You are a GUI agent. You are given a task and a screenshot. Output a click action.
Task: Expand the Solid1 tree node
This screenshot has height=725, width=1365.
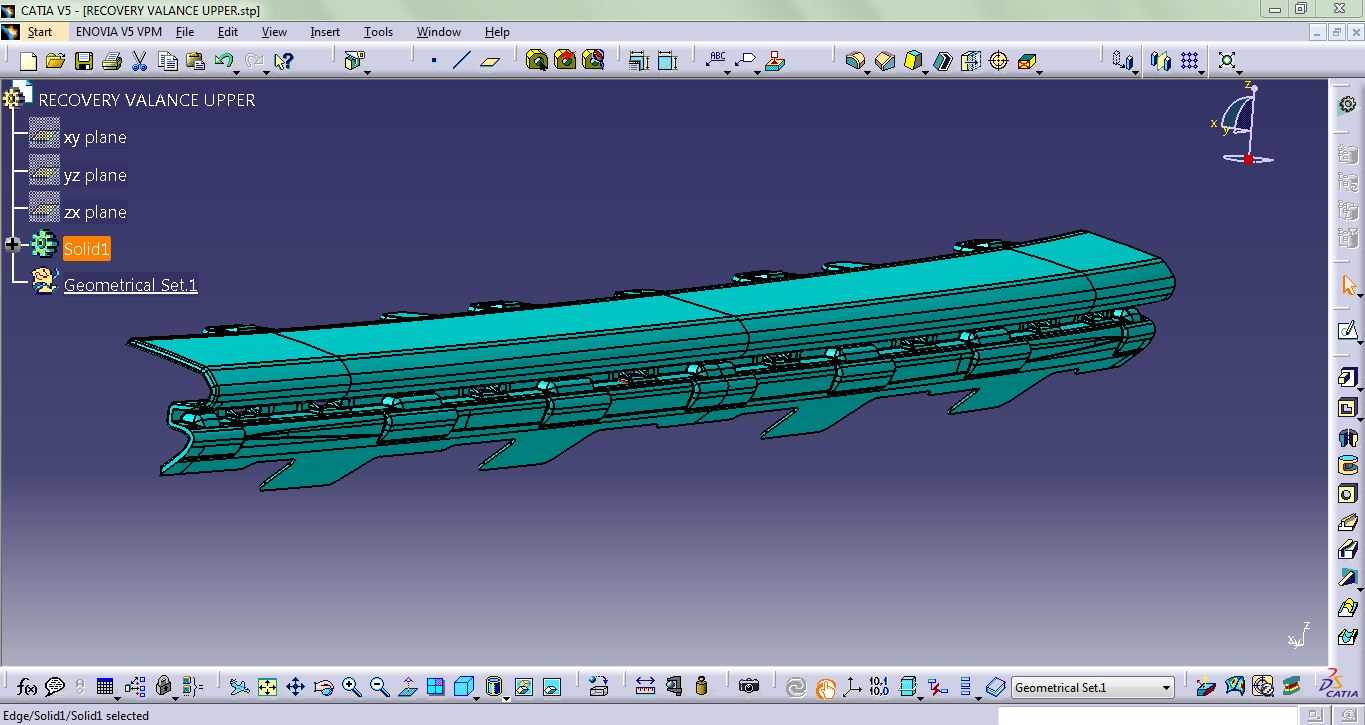pos(13,245)
